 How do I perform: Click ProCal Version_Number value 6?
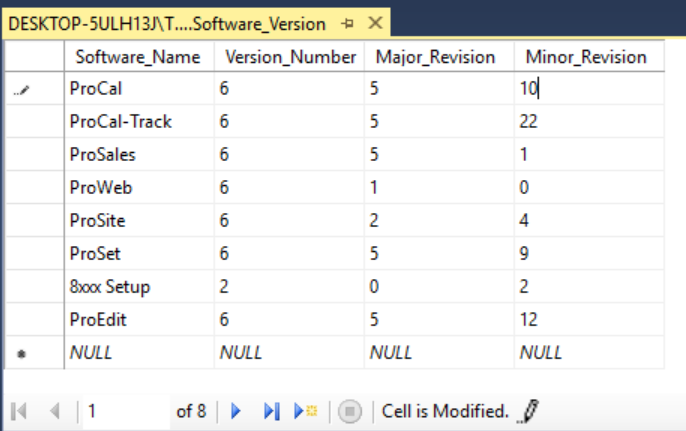click(289, 88)
